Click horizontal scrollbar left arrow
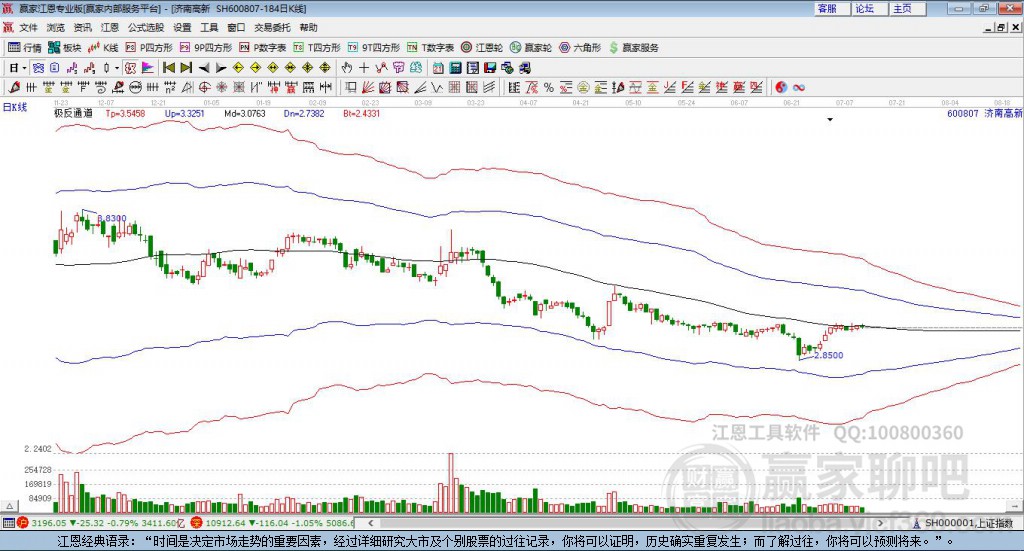The image size is (1024, 551). tap(370, 523)
